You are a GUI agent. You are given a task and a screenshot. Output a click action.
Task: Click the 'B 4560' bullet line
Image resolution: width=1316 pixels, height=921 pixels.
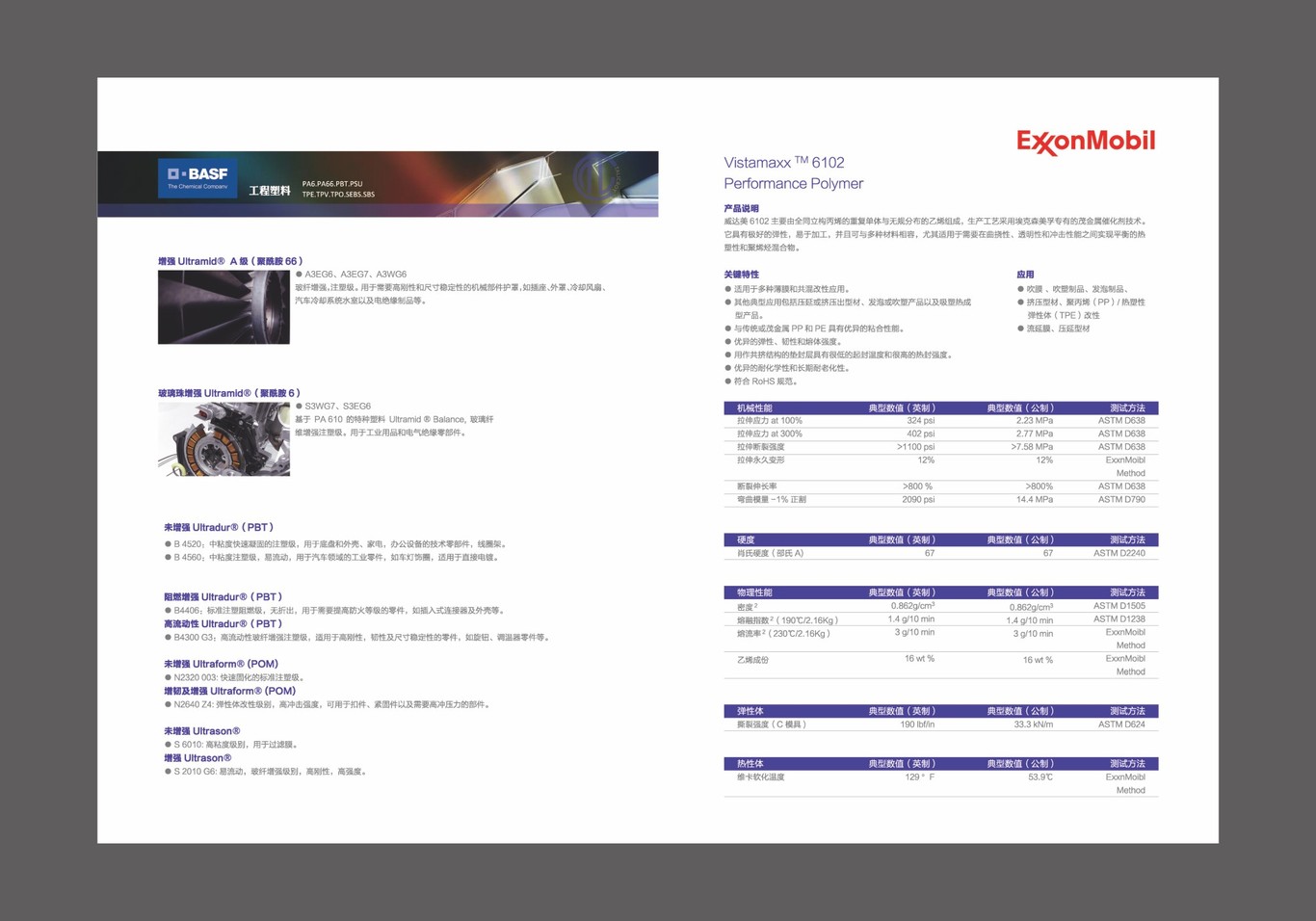[331, 558]
